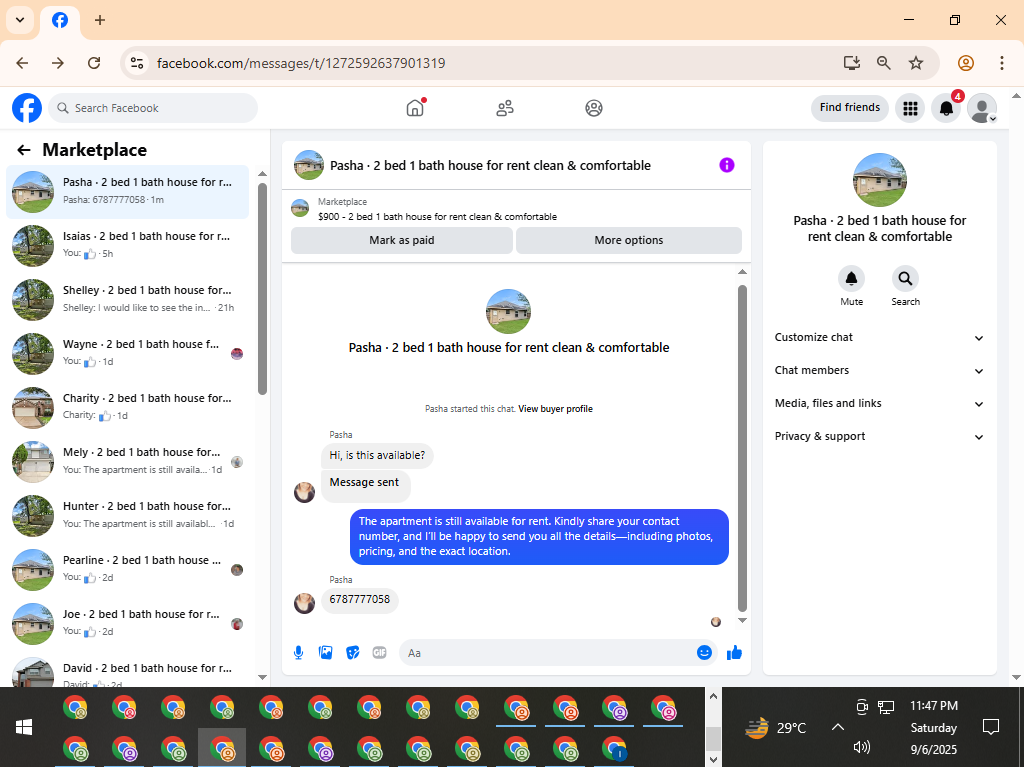Open the Chrome profile icon in toolbar
Screen dimensions: 1024x767
pos(966,63)
